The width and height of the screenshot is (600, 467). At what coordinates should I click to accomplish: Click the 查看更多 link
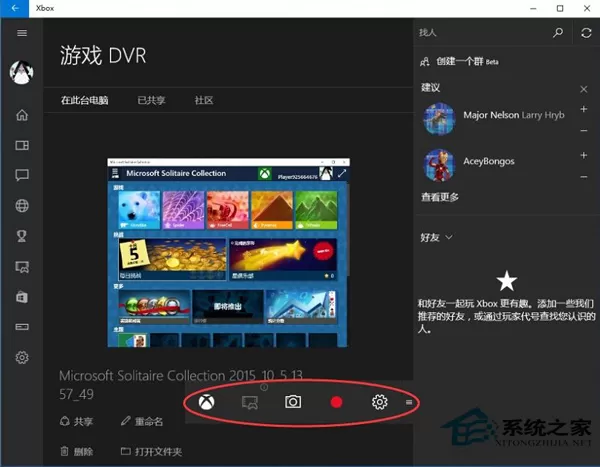440,197
